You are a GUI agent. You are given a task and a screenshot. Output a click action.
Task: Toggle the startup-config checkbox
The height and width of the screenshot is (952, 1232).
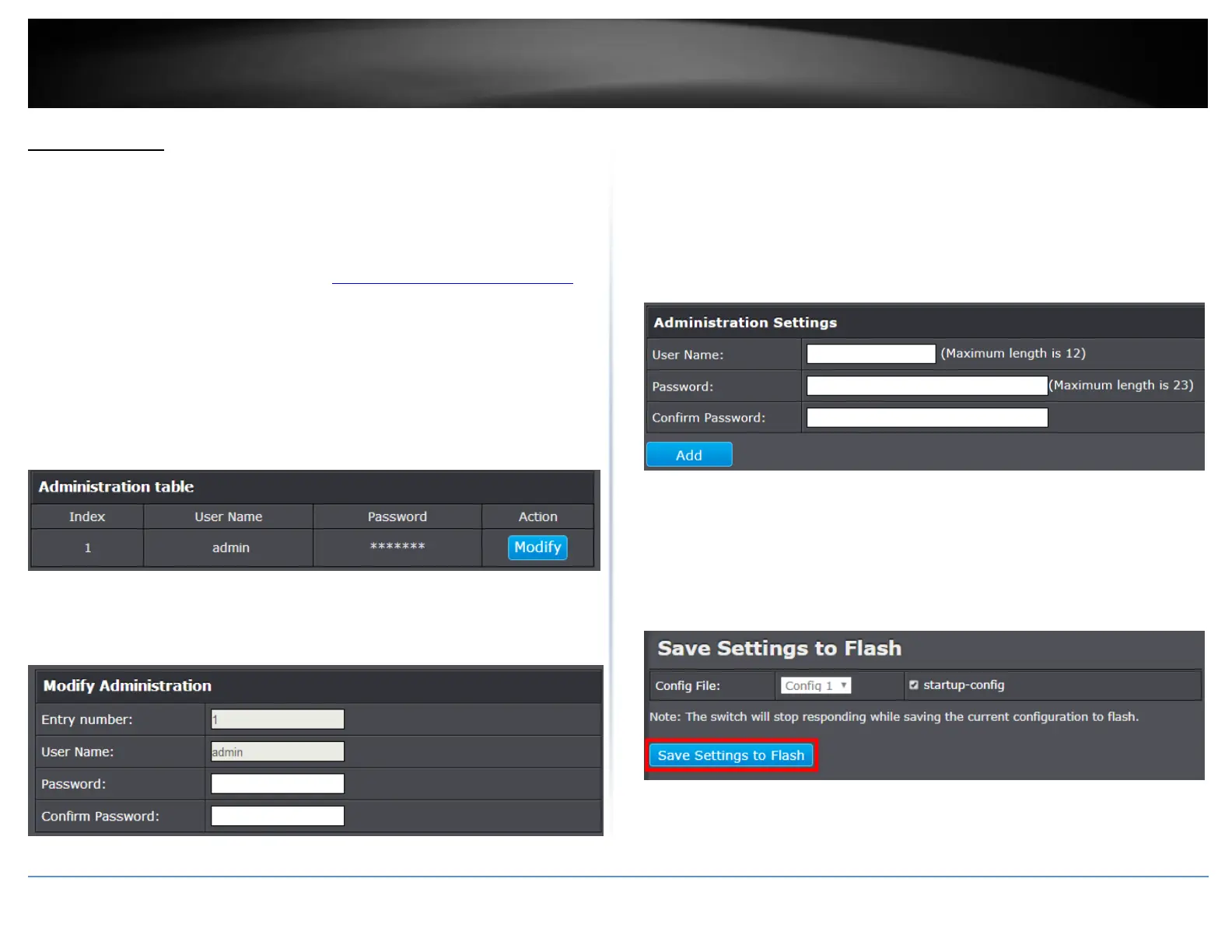[914, 685]
